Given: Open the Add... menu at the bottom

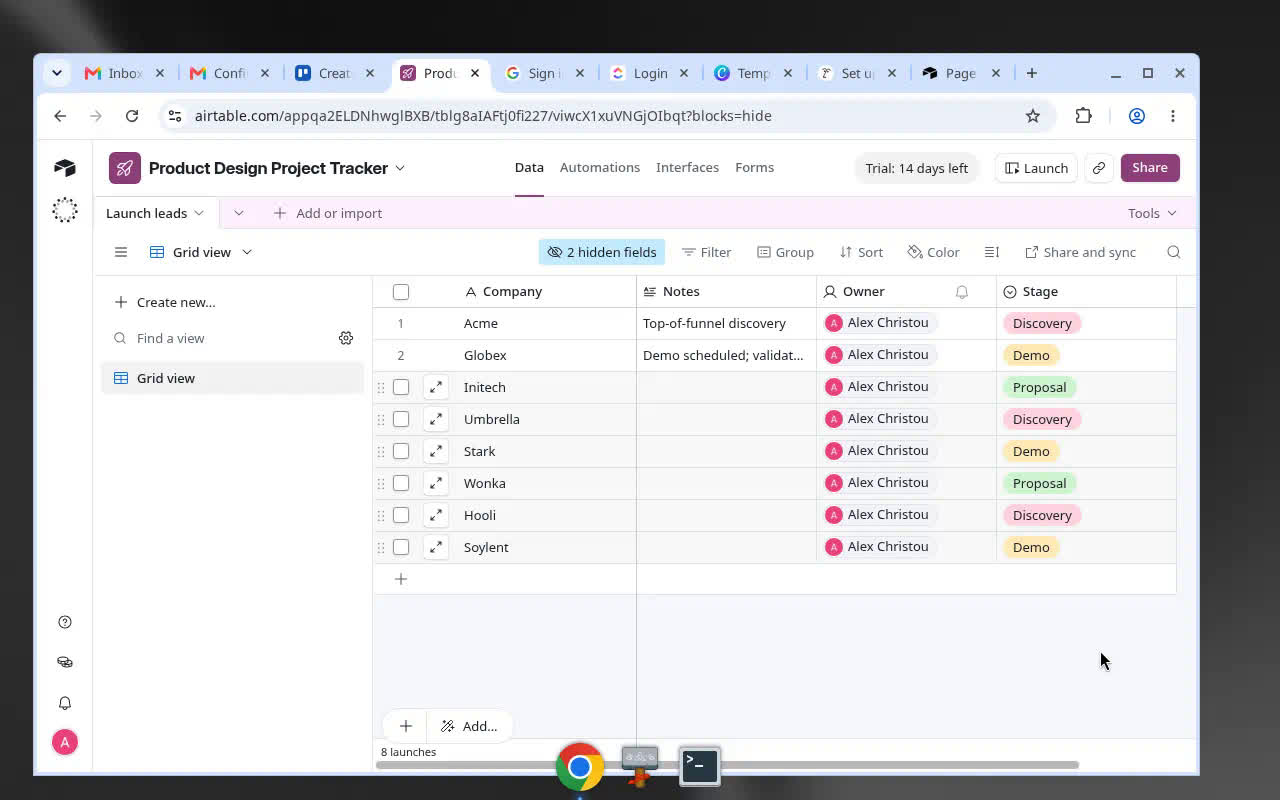Looking at the screenshot, I should pos(469,726).
